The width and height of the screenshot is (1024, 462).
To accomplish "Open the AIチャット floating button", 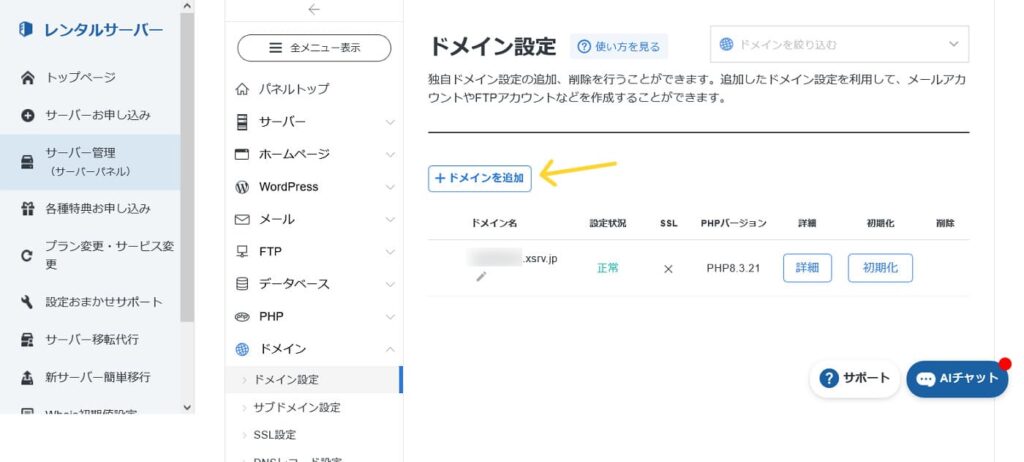I will (x=957, y=379).
